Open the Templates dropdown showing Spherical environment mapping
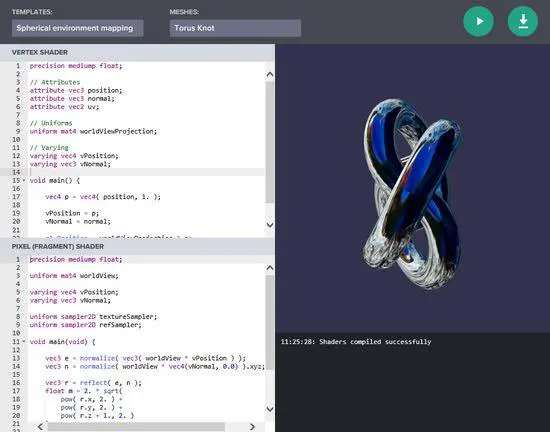550x432 pixels. click(x=78, y=28)
